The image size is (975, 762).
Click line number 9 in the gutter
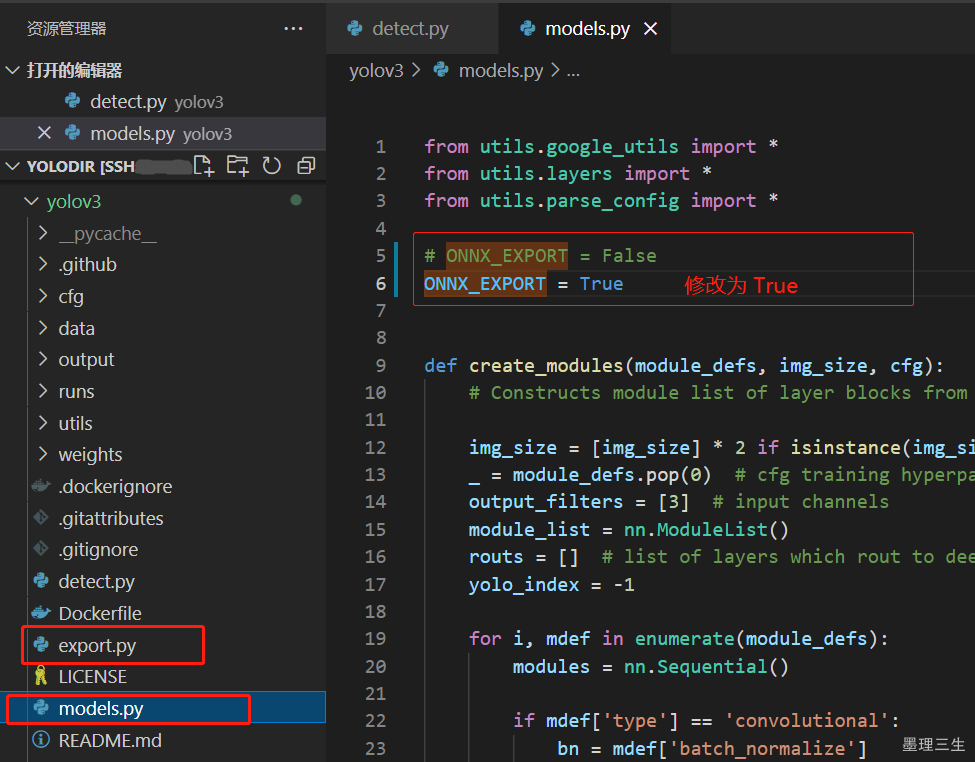click(x=381, y=366)
